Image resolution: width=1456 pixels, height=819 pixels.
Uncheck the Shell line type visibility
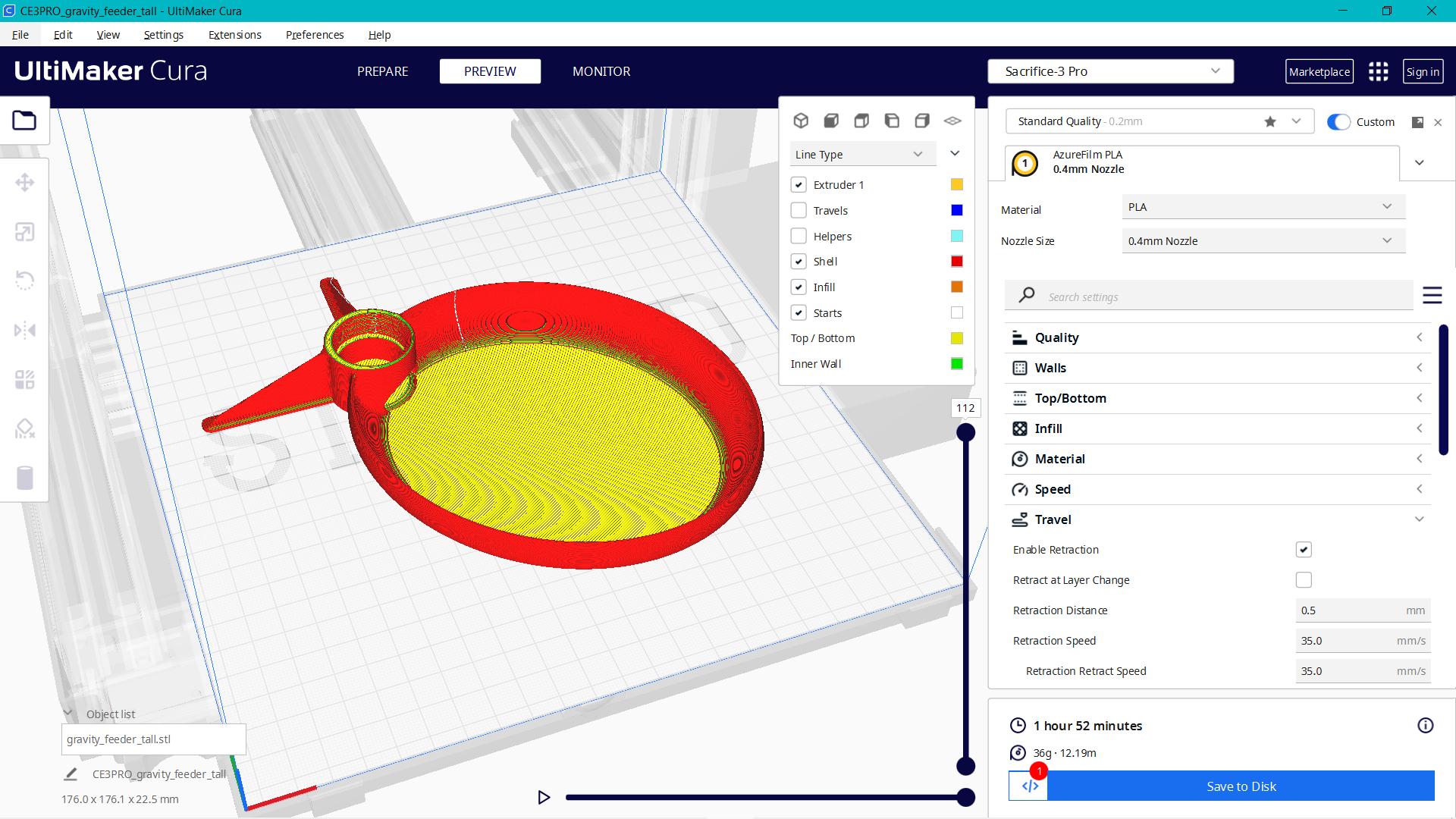point(799,261)
